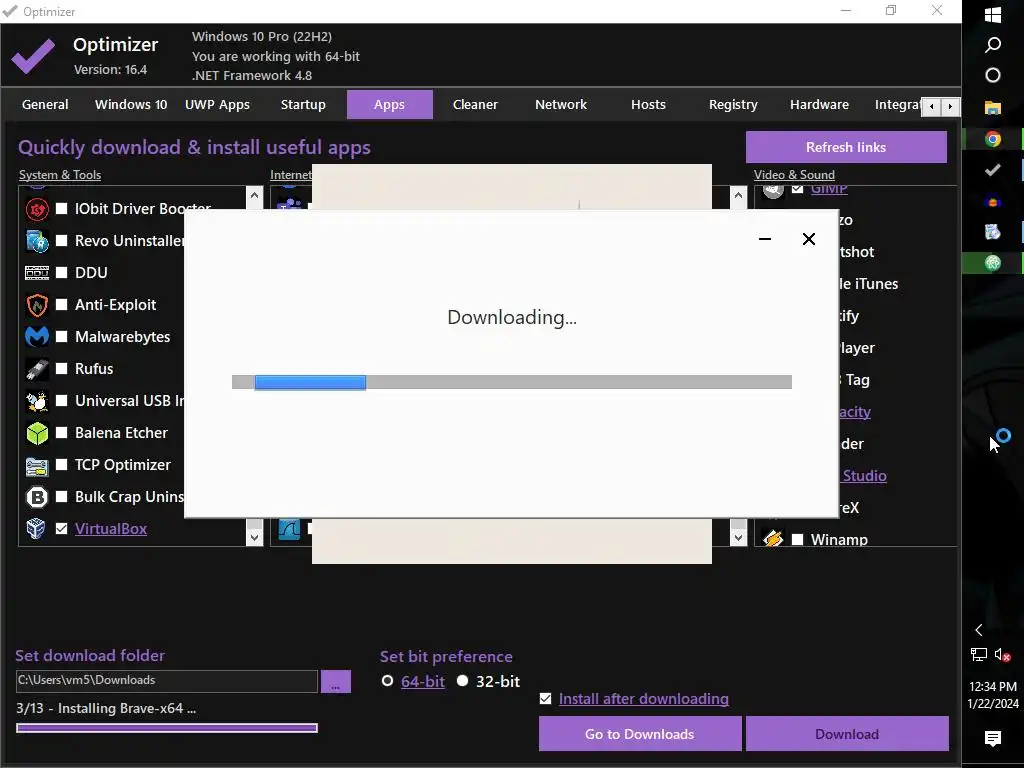
Task: Switch to the Network tab
Action: [561, 104]
